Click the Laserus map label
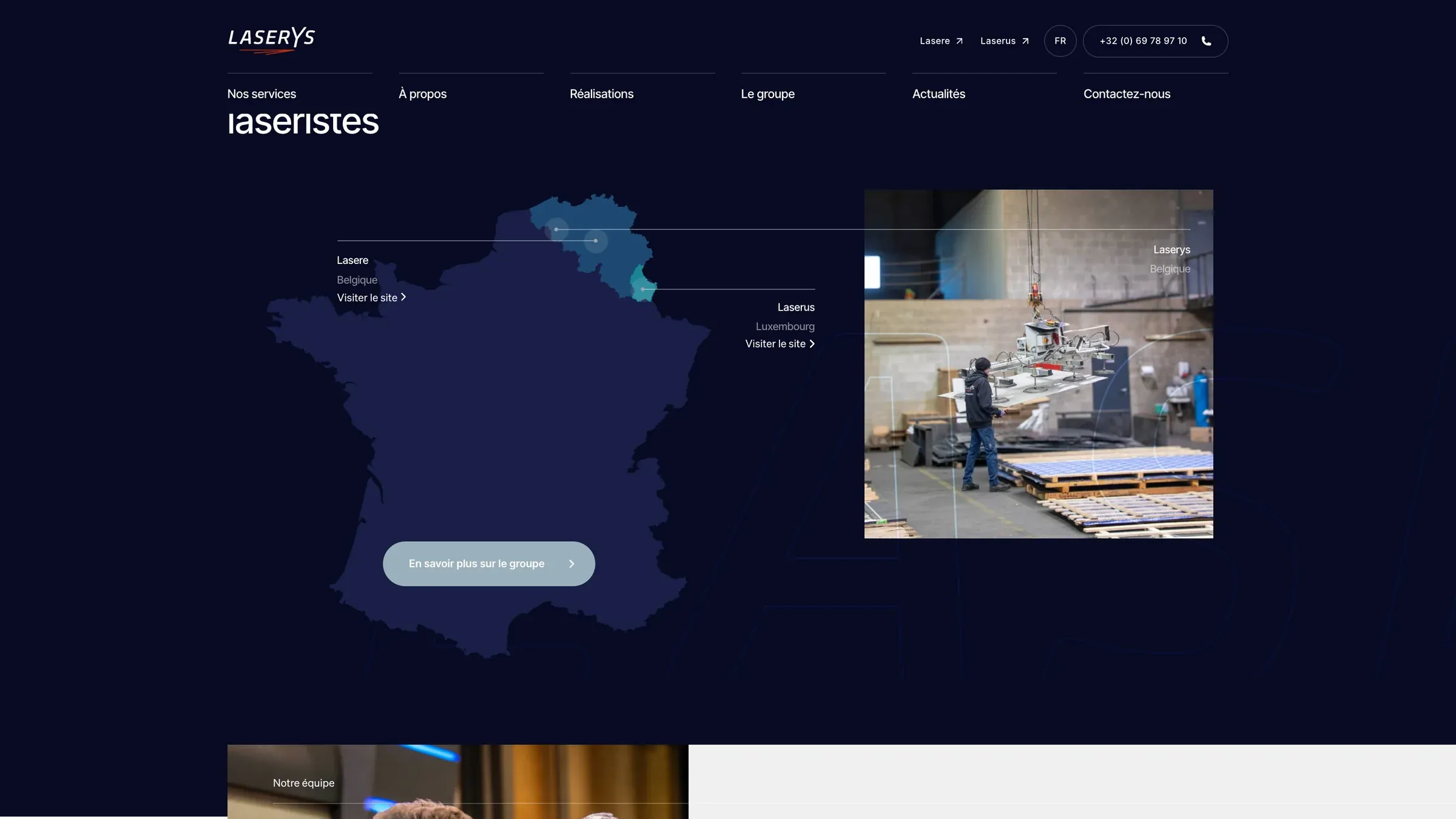 click(x=796, y=308)
